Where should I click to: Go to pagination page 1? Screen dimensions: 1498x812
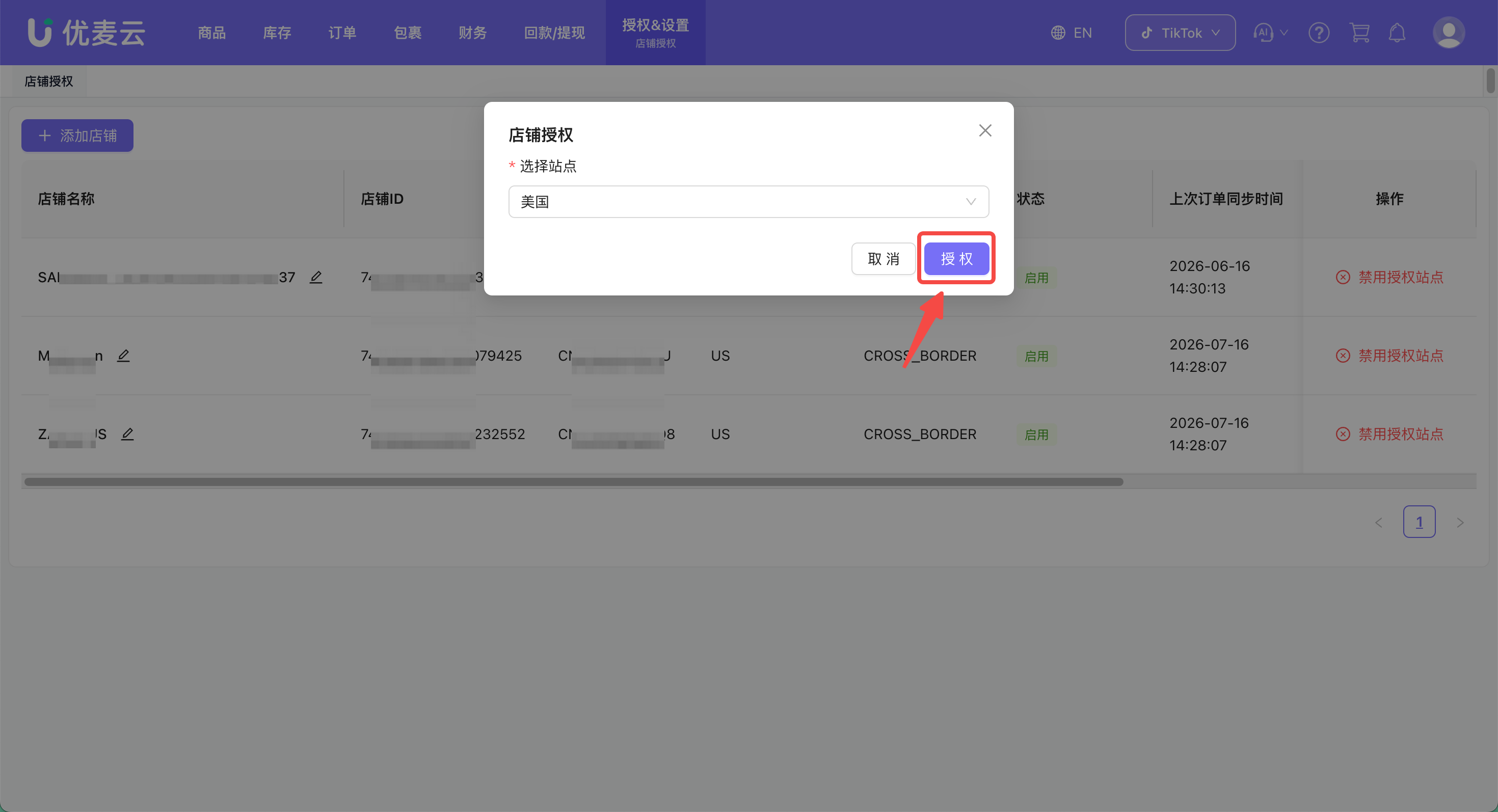[1419, 522]
